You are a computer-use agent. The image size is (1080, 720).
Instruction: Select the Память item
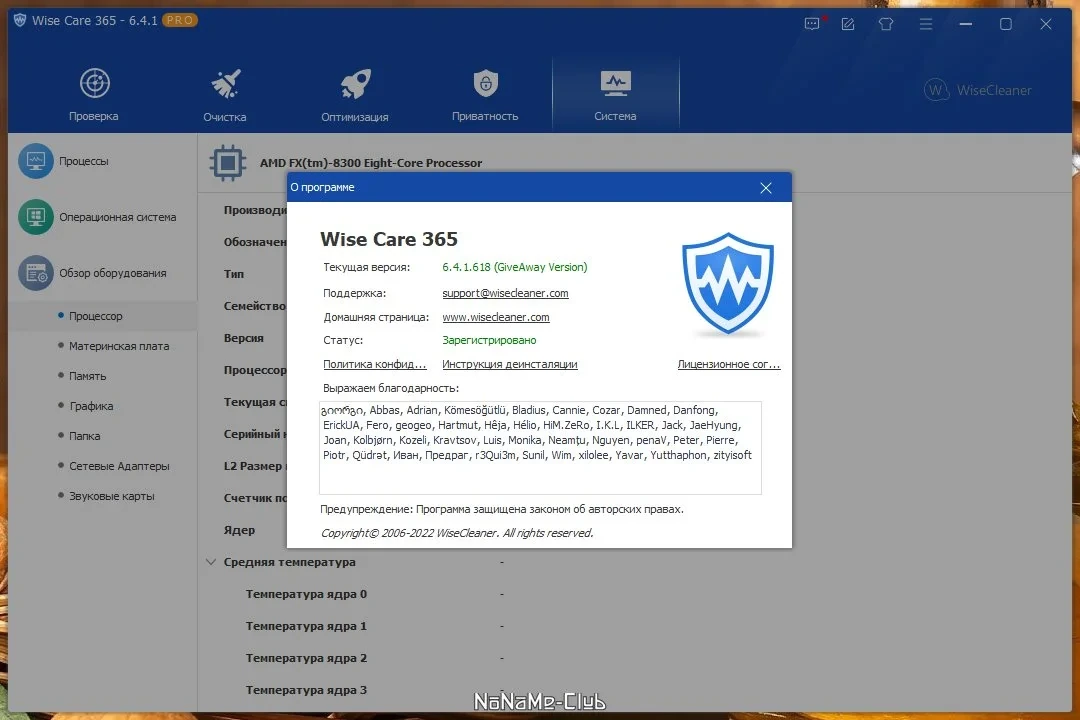tap(87, 376)
